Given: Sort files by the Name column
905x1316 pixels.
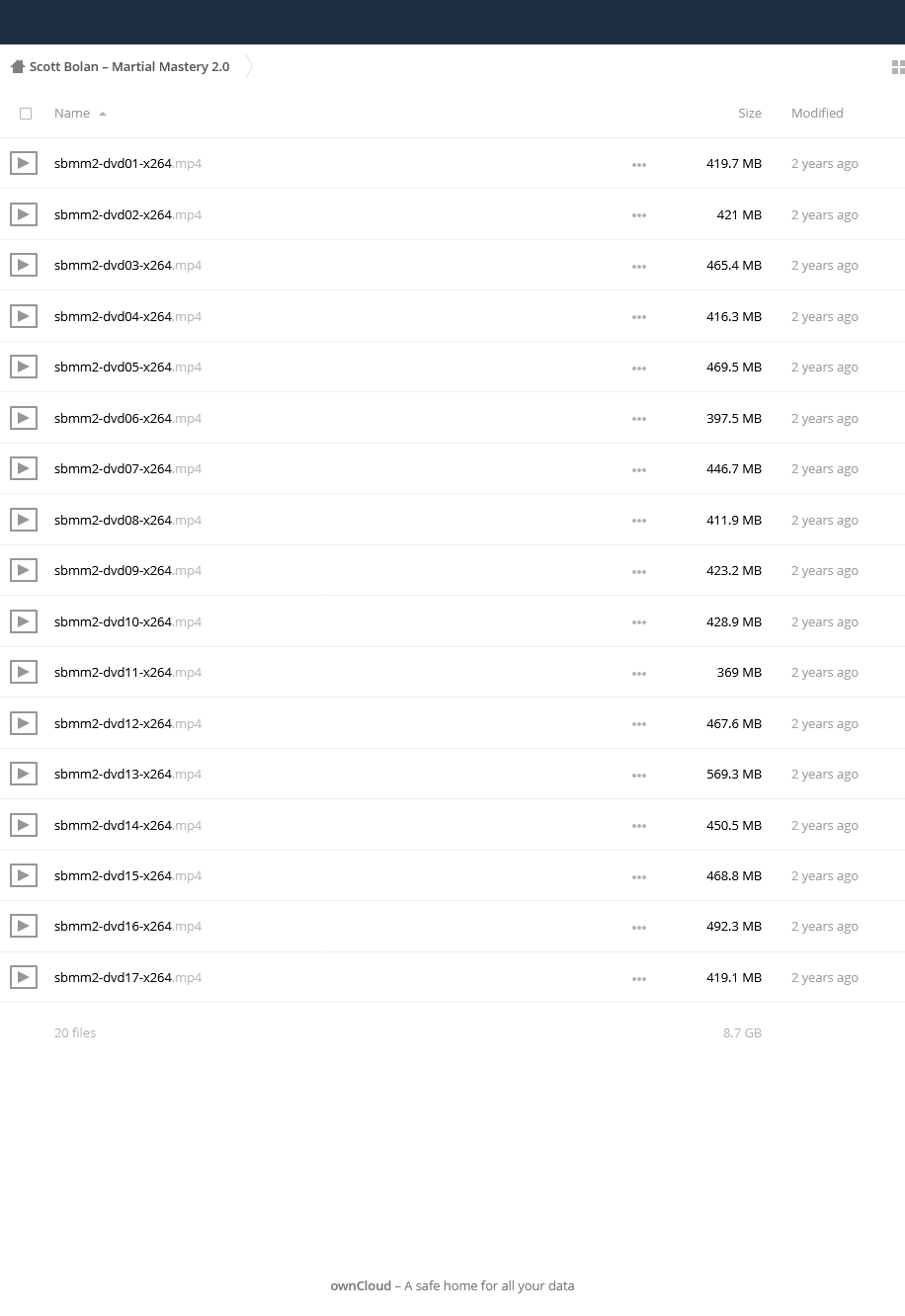Looking at the screenshot, I should coord(72,113).
